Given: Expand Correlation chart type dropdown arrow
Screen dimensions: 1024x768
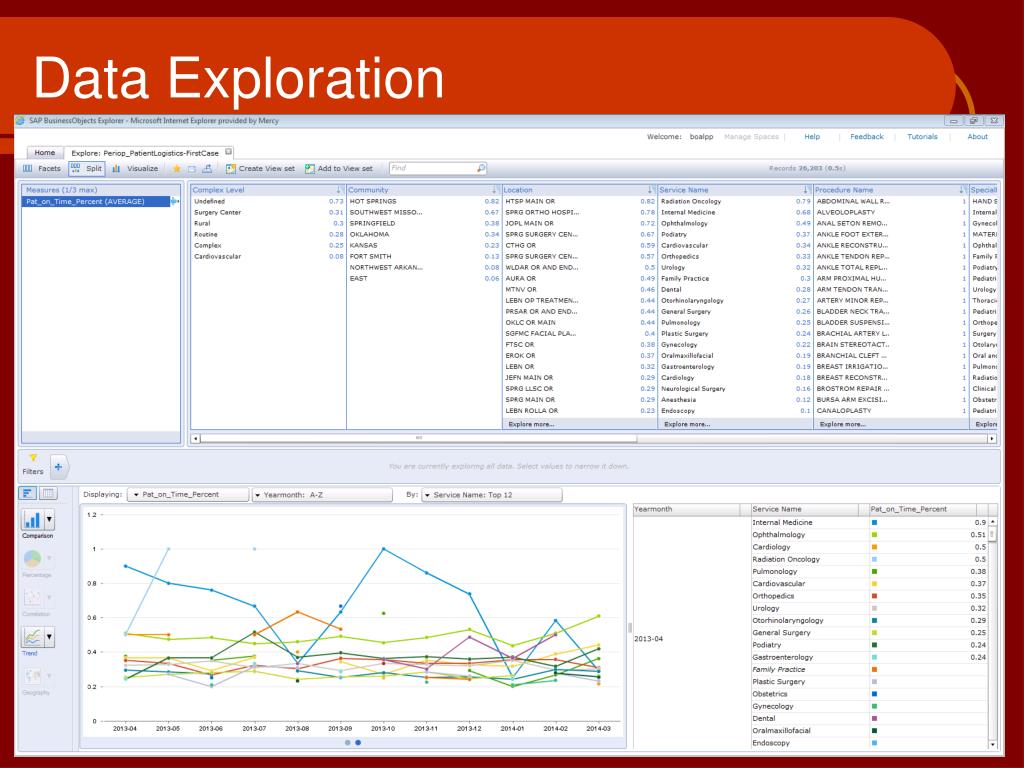Looking at the screenshot, I should [49, 598].
